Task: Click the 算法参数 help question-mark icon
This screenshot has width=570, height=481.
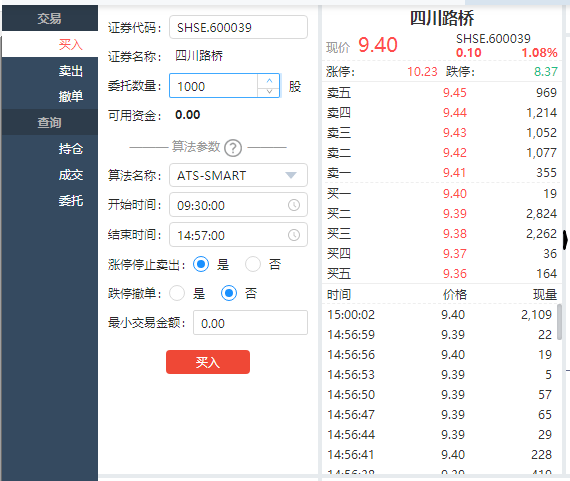Action: tap(233, 148)
